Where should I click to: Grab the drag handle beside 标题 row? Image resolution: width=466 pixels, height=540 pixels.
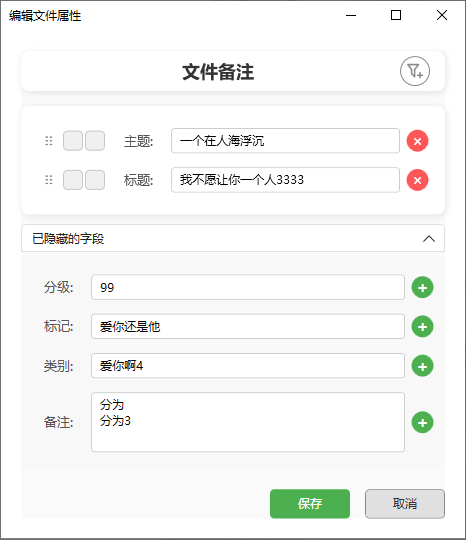click(x=49, y=180)
